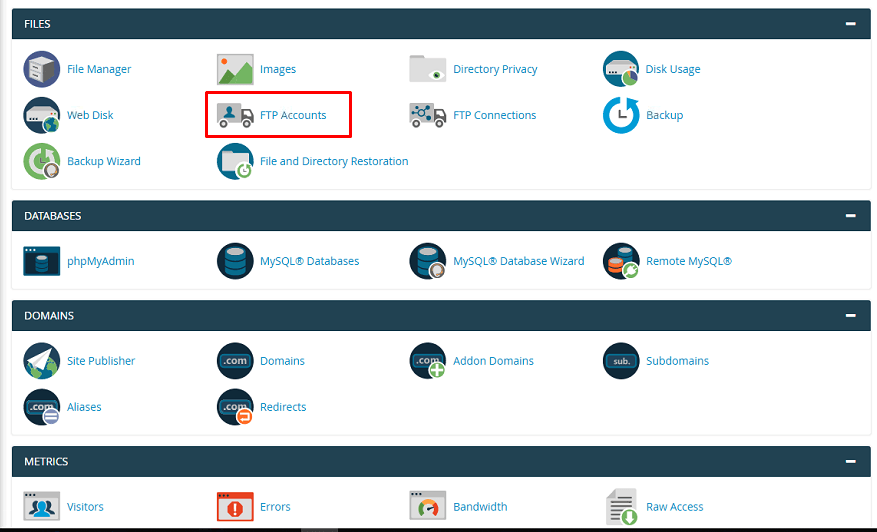The height and width of the screenshot is (532, 877).
Task: Open the Remote MySQL icon
Action: tap(621, 261)
